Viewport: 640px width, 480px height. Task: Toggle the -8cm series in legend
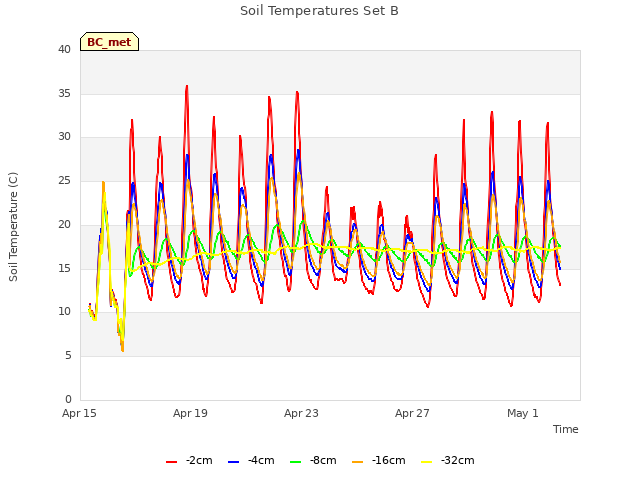click(313, 460)
